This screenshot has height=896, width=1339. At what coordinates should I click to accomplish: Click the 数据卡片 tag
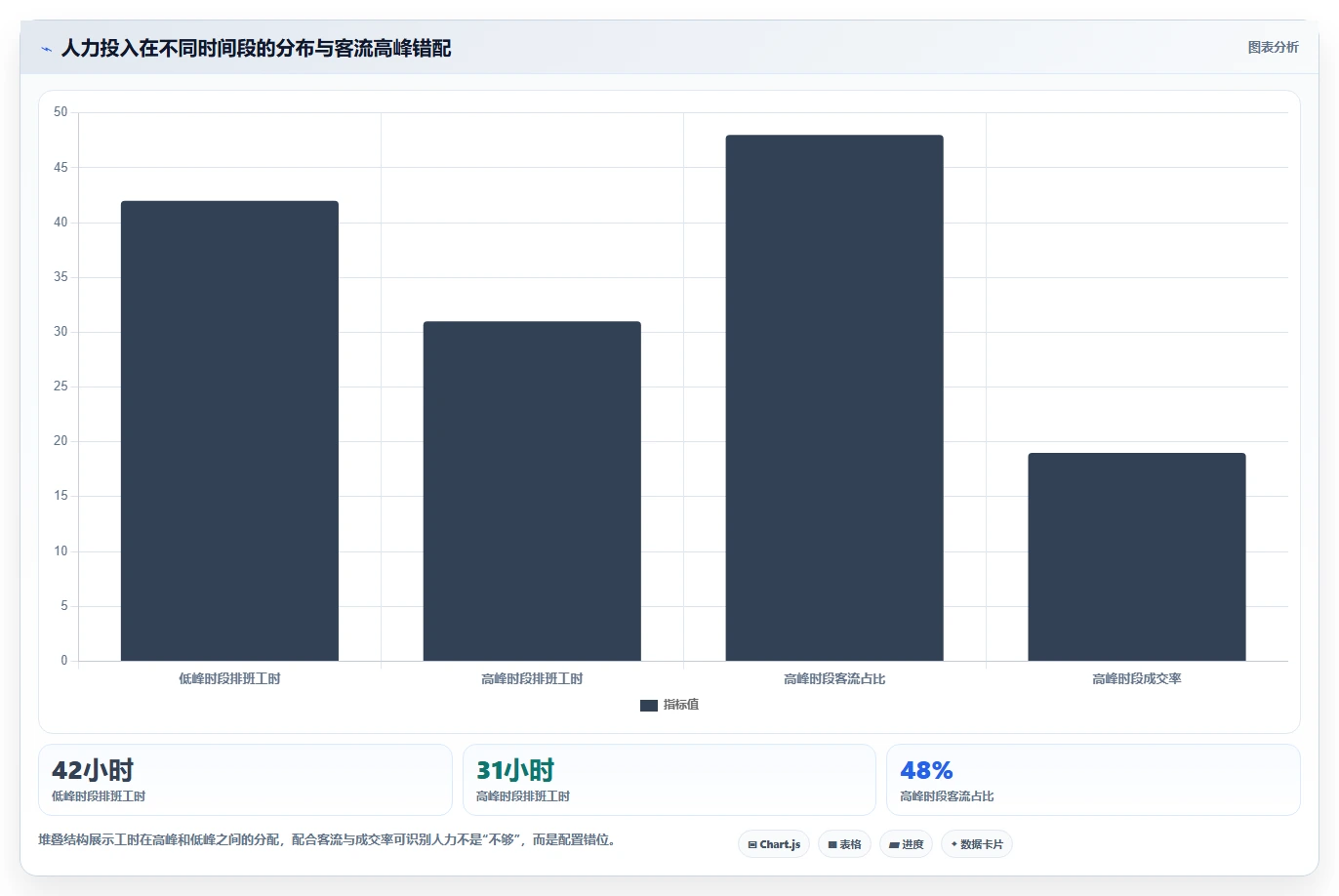point(977,844)
